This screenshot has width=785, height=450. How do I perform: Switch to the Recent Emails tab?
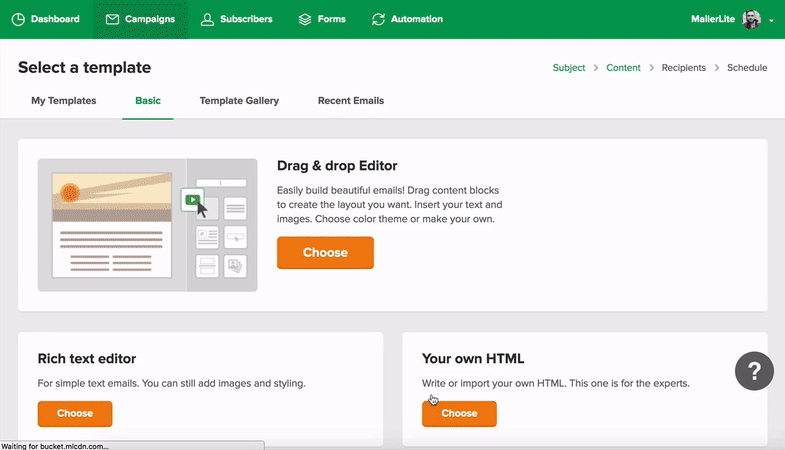[x=351, y=101]
